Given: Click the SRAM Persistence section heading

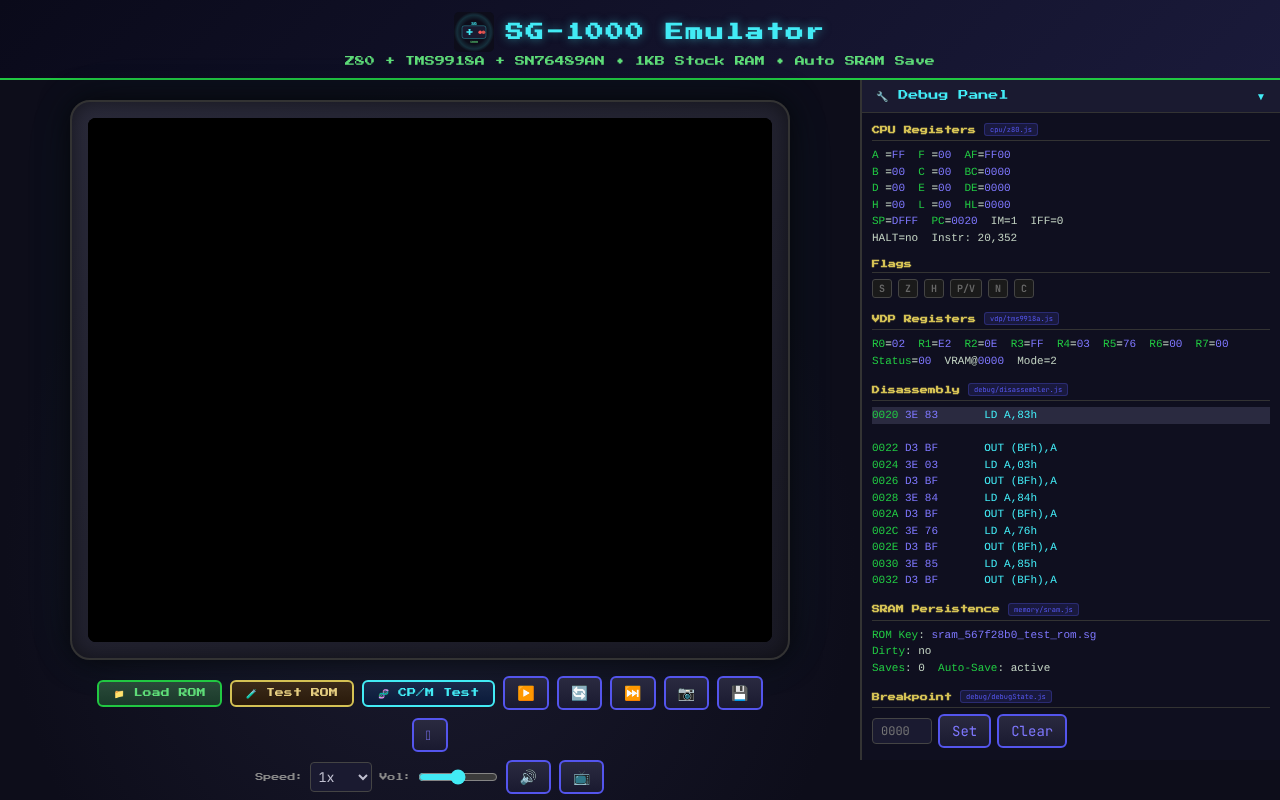Looking at the screenshot, I should click(935, 609).
